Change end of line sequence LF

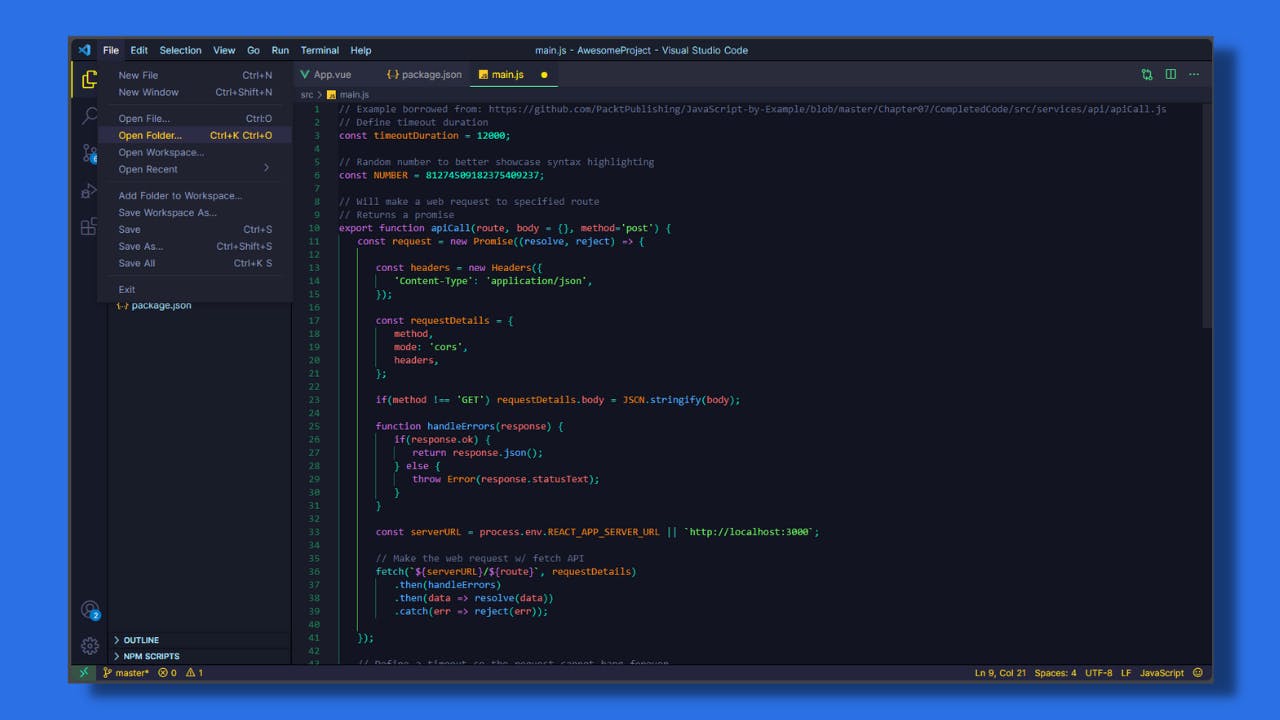[x=1126, y=673]
